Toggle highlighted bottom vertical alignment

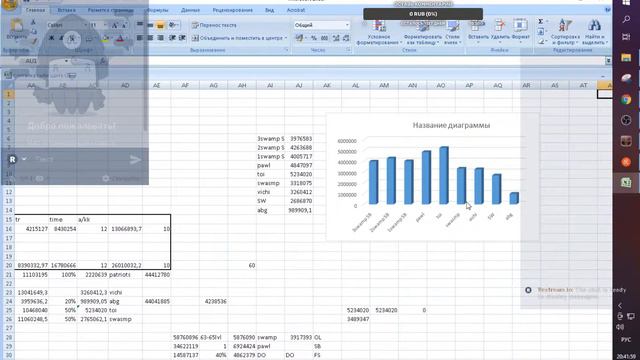pyautogui.click(x=160, y=25)
